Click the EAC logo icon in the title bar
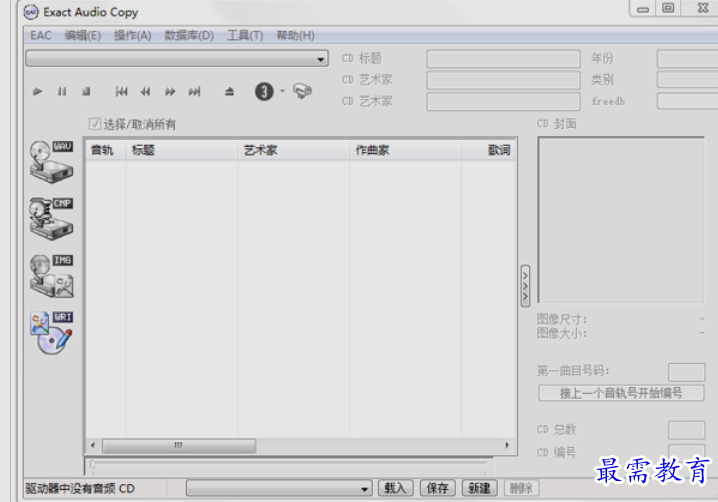 pos(31,12)
